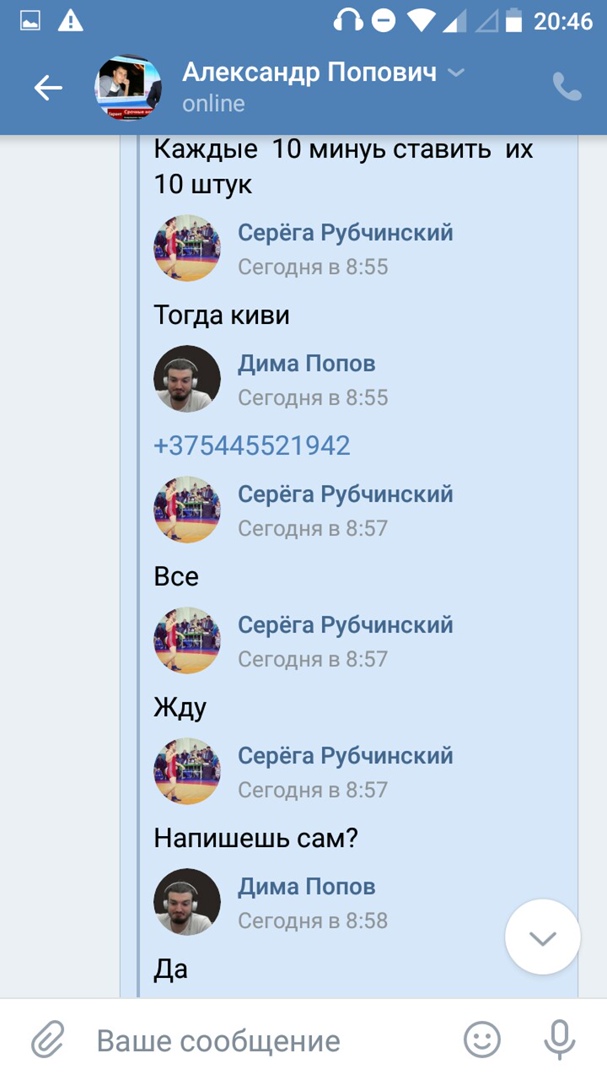This screenshot has width=607, height=1080.
Task: Tap the warning triangle notification icon
Action: pyautogui.click(x=70, y=21)
